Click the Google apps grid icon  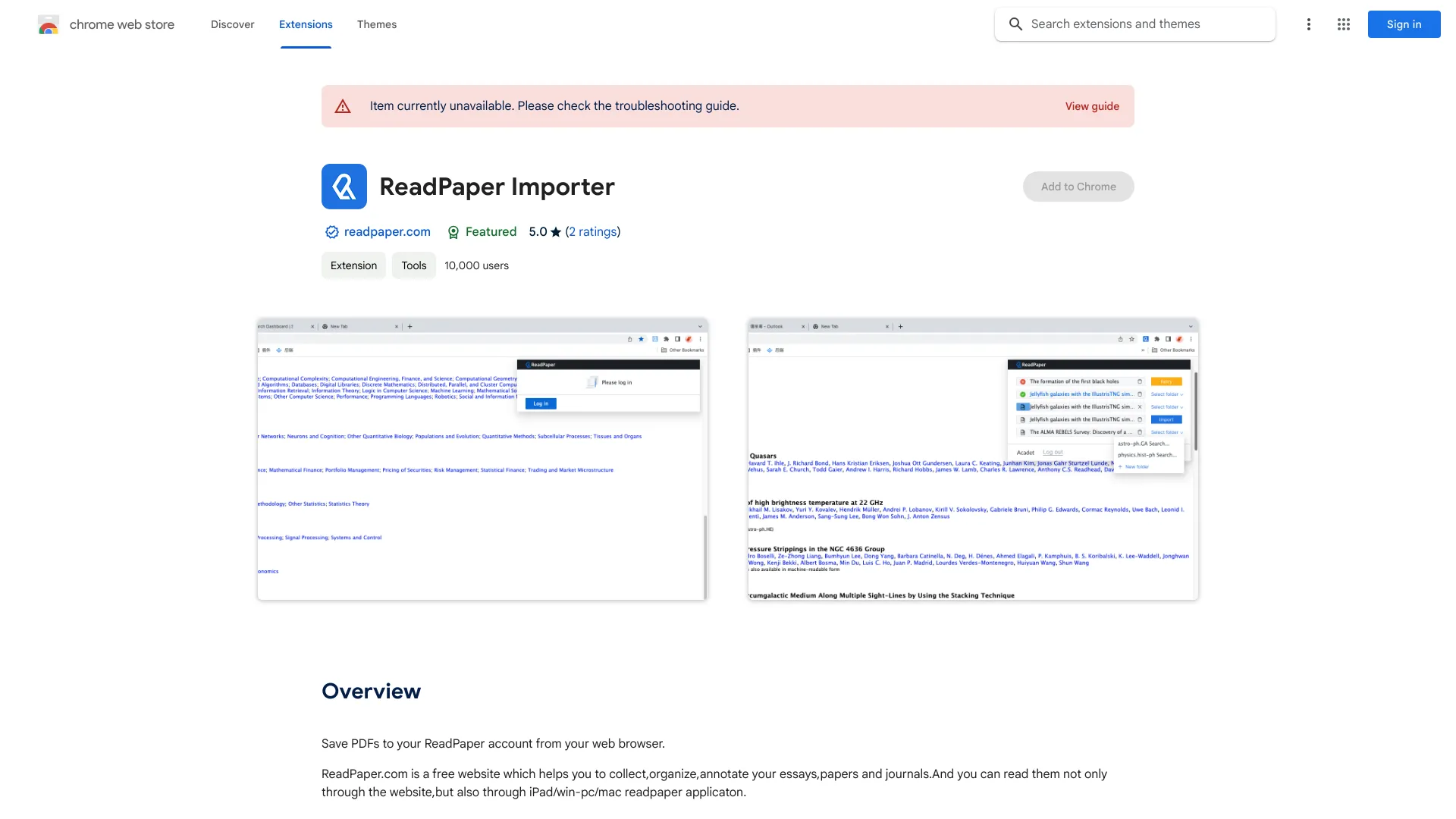click(x=1344, y=24)
